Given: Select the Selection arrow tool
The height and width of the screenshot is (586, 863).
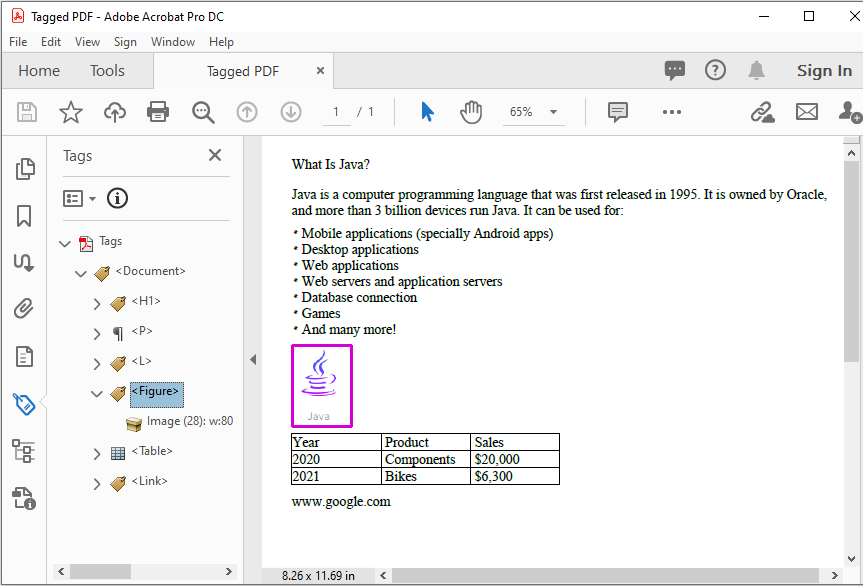Looking at the screenshot, I should click(427, 112).
